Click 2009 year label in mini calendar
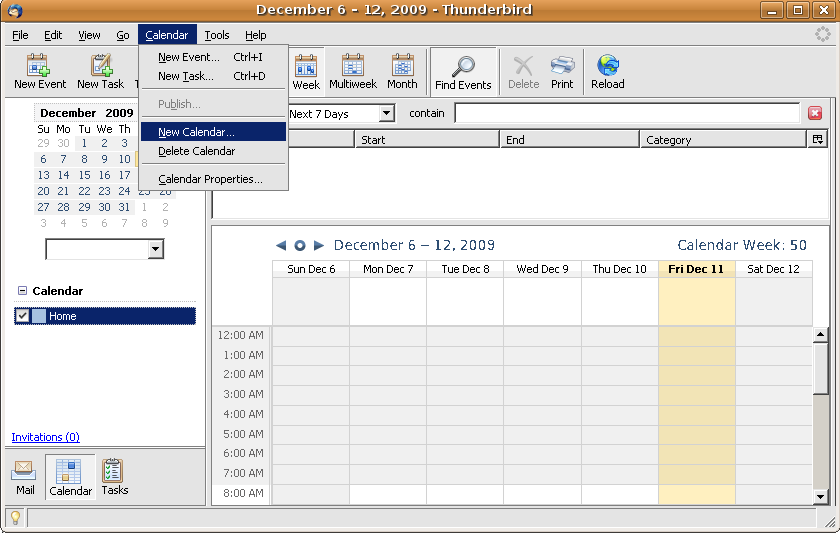Screen dimensions: 840x533 point(119,113)
